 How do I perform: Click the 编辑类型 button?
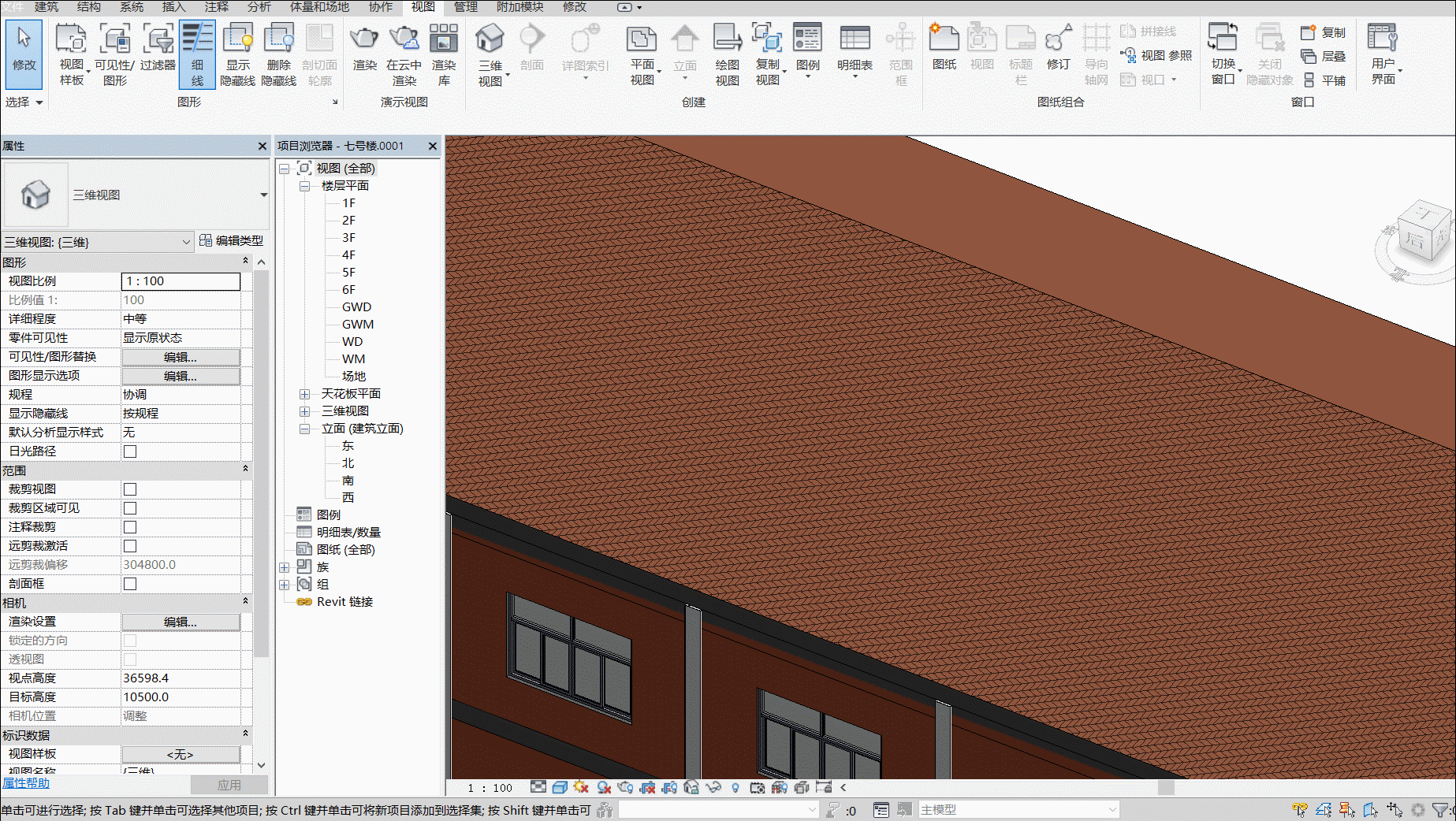(x=232, y=240)
